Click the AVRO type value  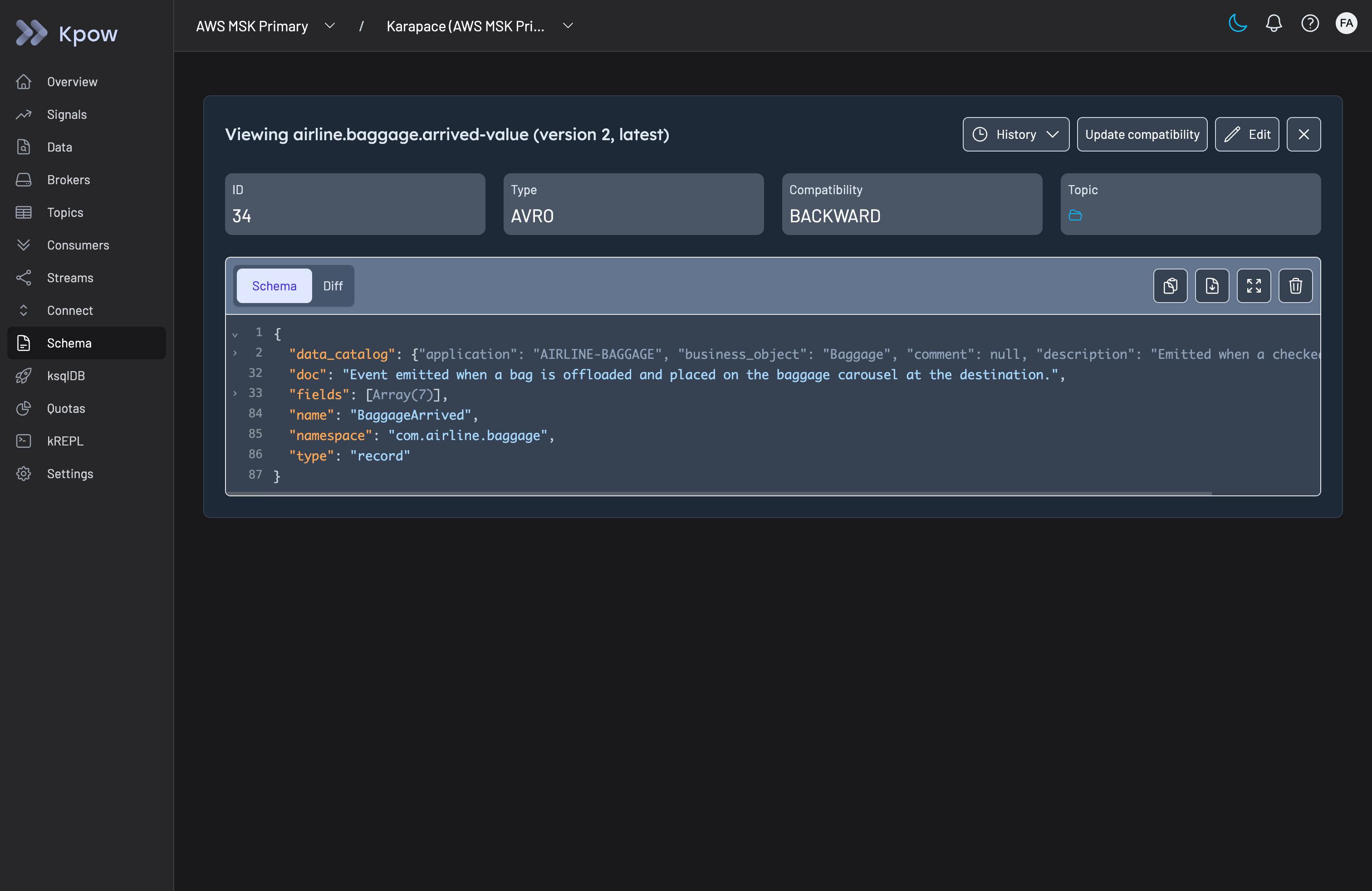click(532, 217)
